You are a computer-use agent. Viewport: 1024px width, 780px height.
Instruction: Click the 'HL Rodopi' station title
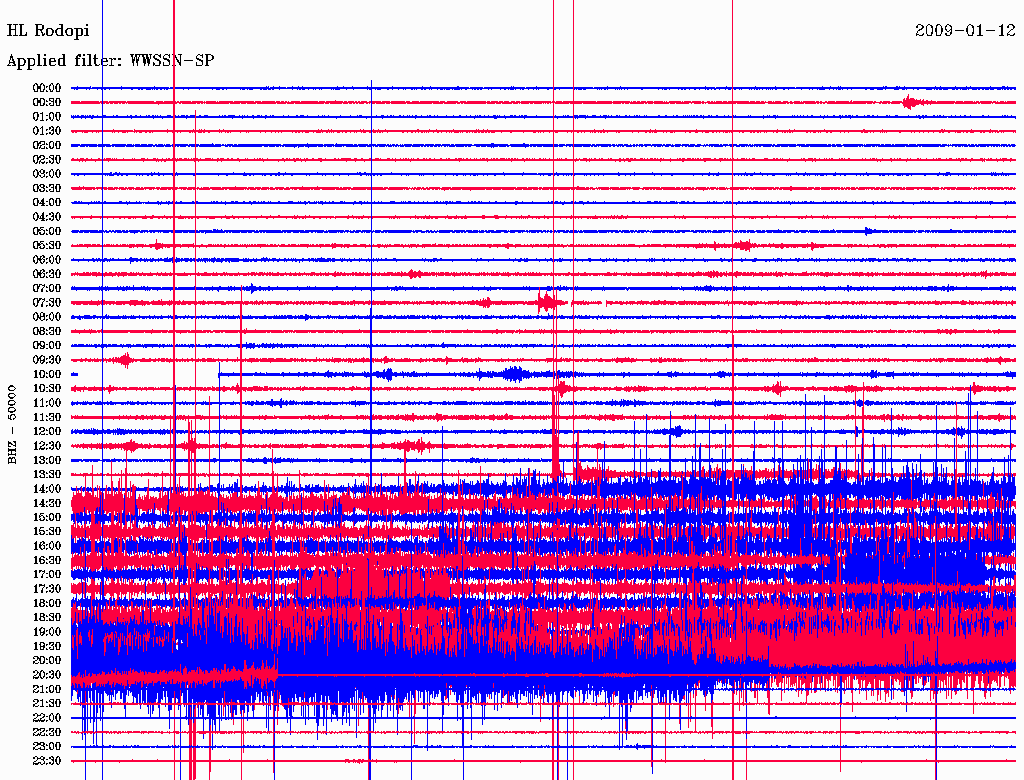48,31
